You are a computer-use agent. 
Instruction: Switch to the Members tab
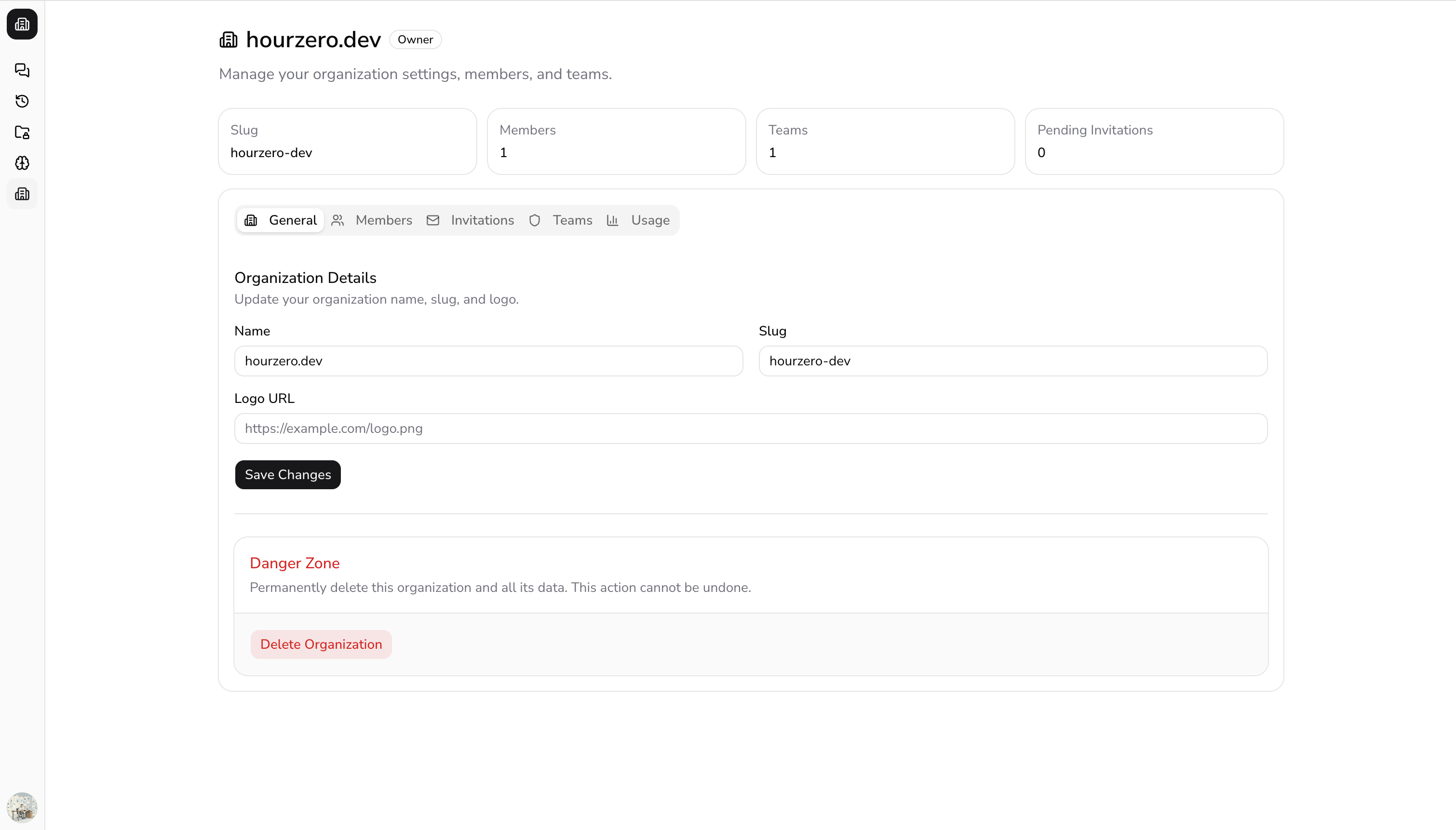point(372,220)
